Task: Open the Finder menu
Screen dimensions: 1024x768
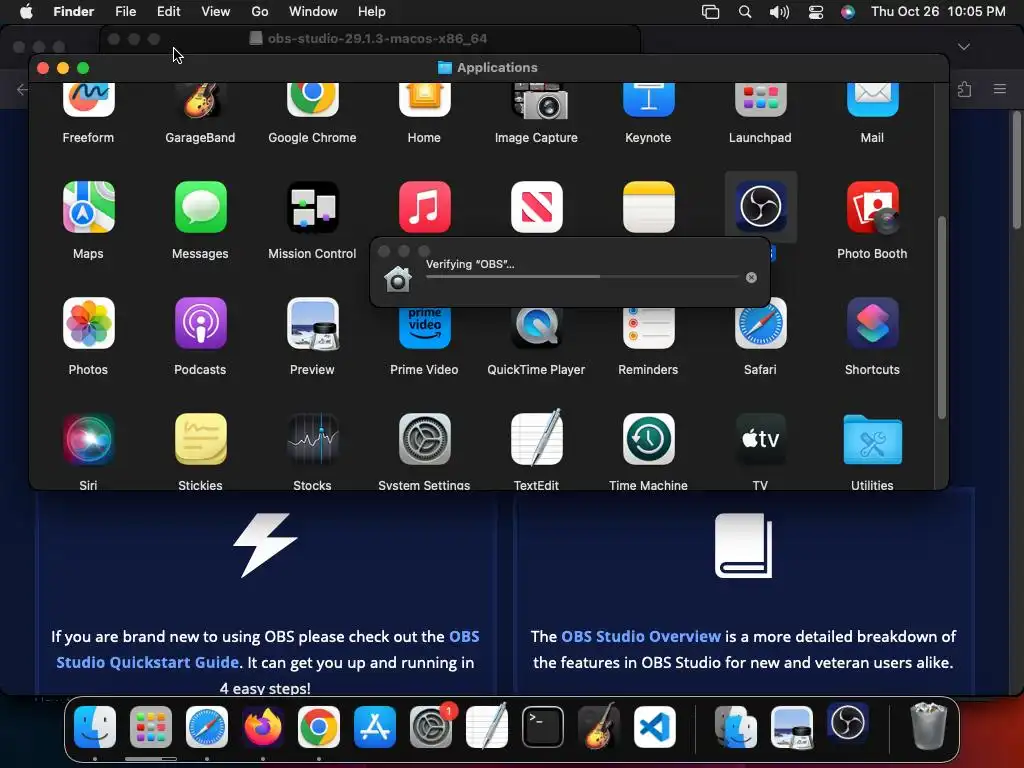Action: [x=73, y=12]
